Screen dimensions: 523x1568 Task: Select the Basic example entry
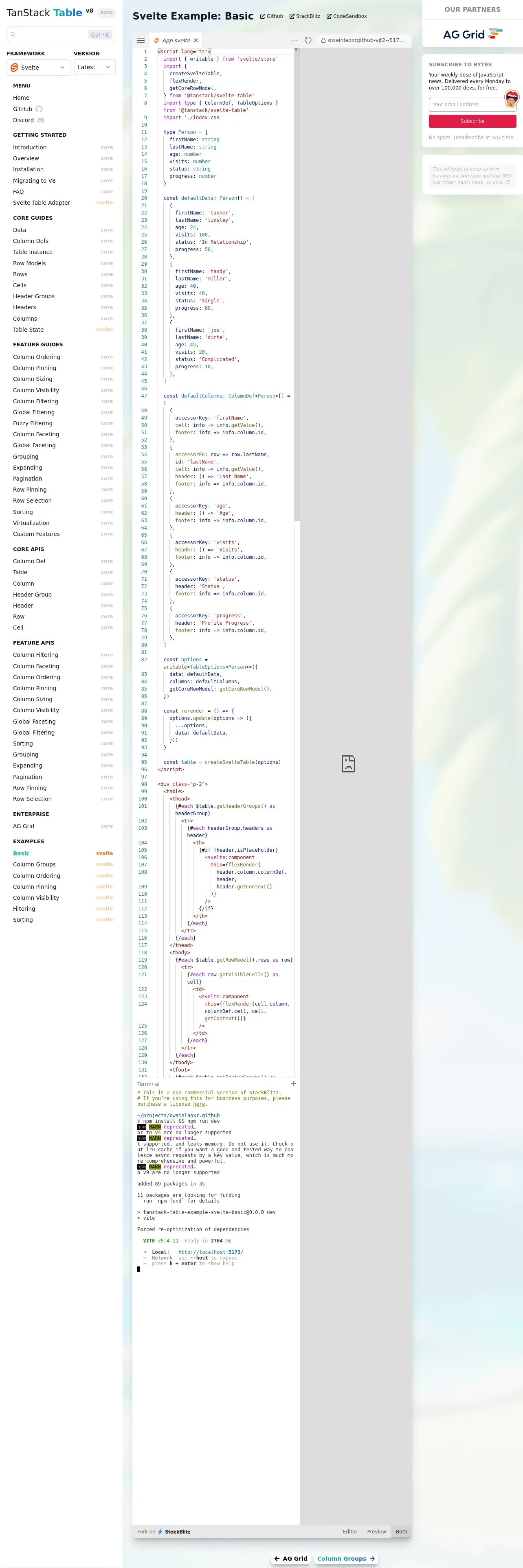[63, 853]
